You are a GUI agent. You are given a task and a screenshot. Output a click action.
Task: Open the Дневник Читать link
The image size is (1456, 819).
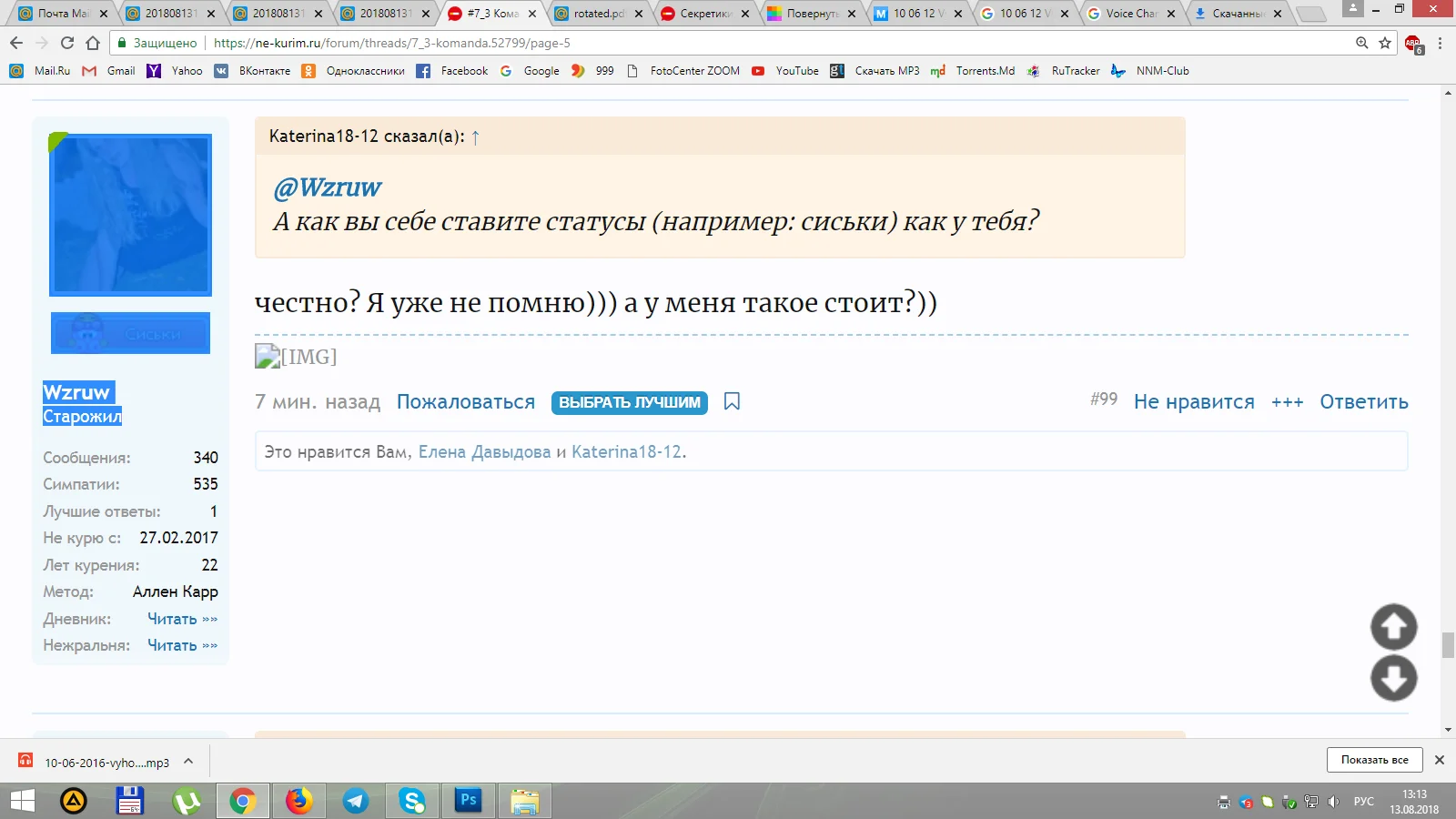(182, 619)
